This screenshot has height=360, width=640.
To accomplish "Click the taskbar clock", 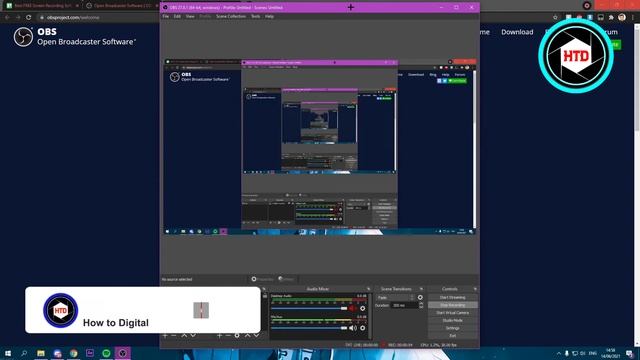I will click(x=610, y=353).
